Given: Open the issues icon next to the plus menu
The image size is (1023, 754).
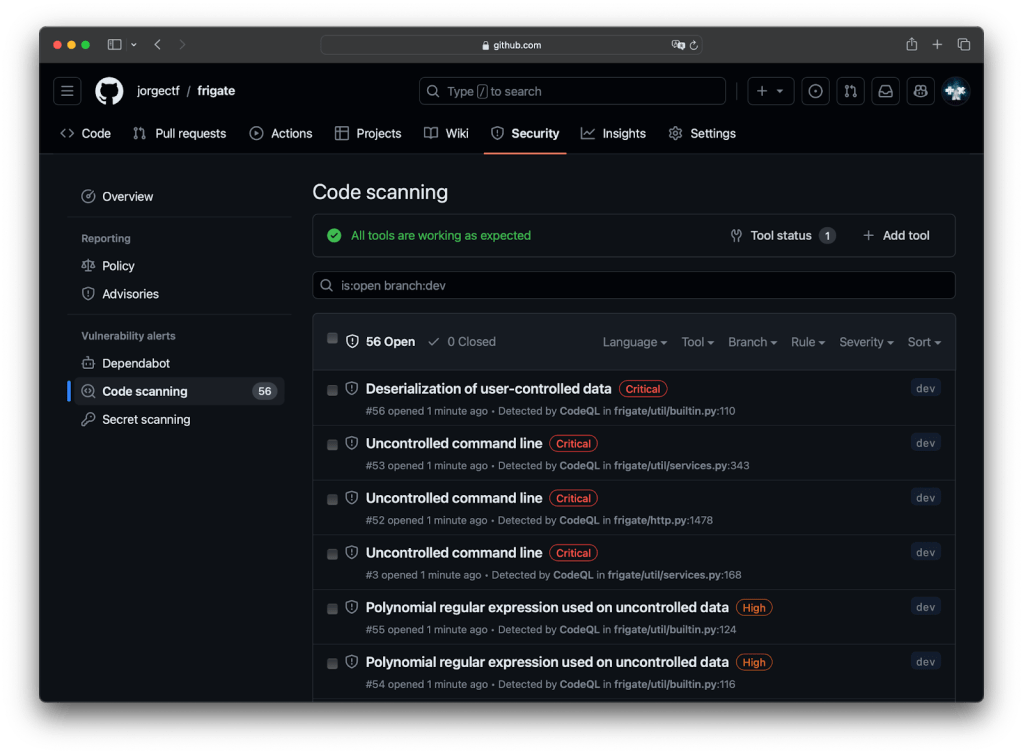Looking at the screenshot, I should (815, 91).
